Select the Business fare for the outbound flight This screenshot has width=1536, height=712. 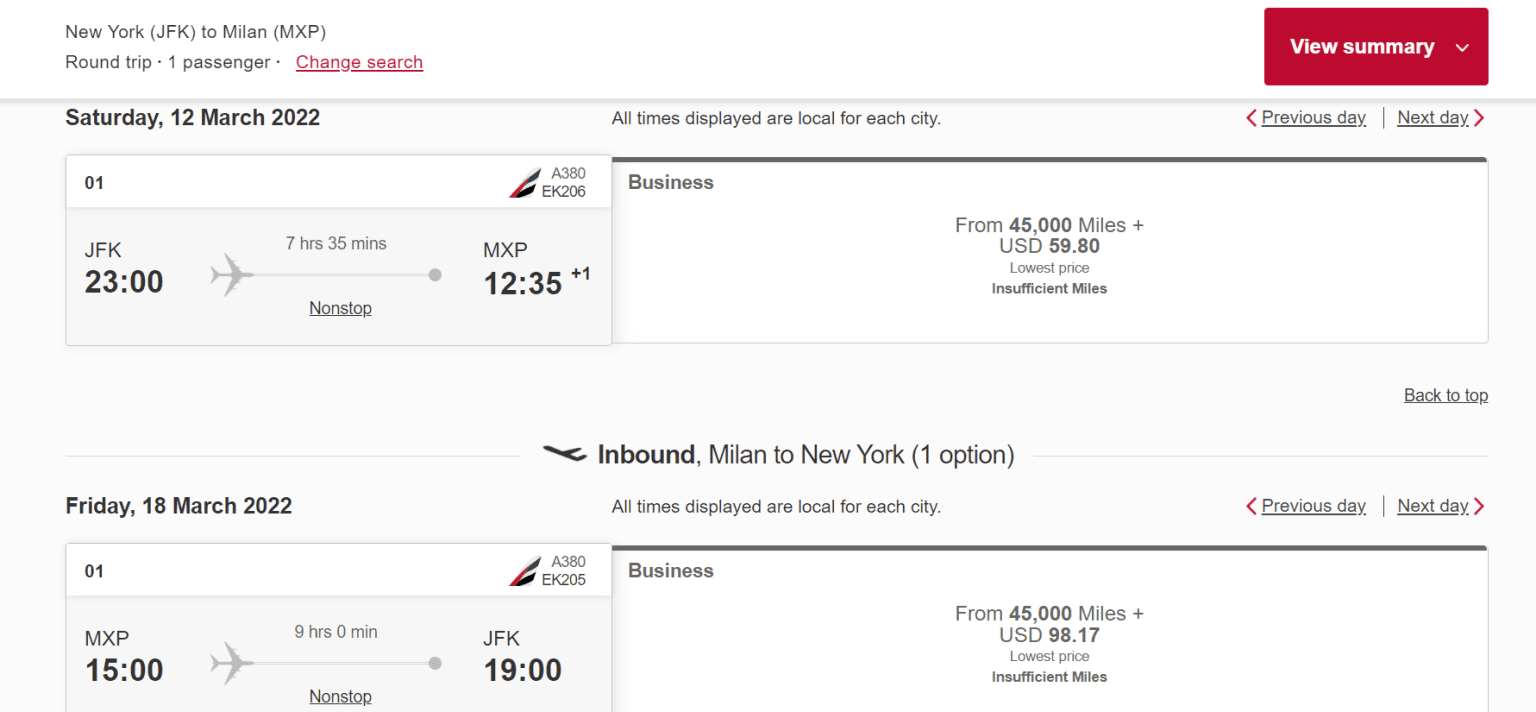[x=1049, y=251]
